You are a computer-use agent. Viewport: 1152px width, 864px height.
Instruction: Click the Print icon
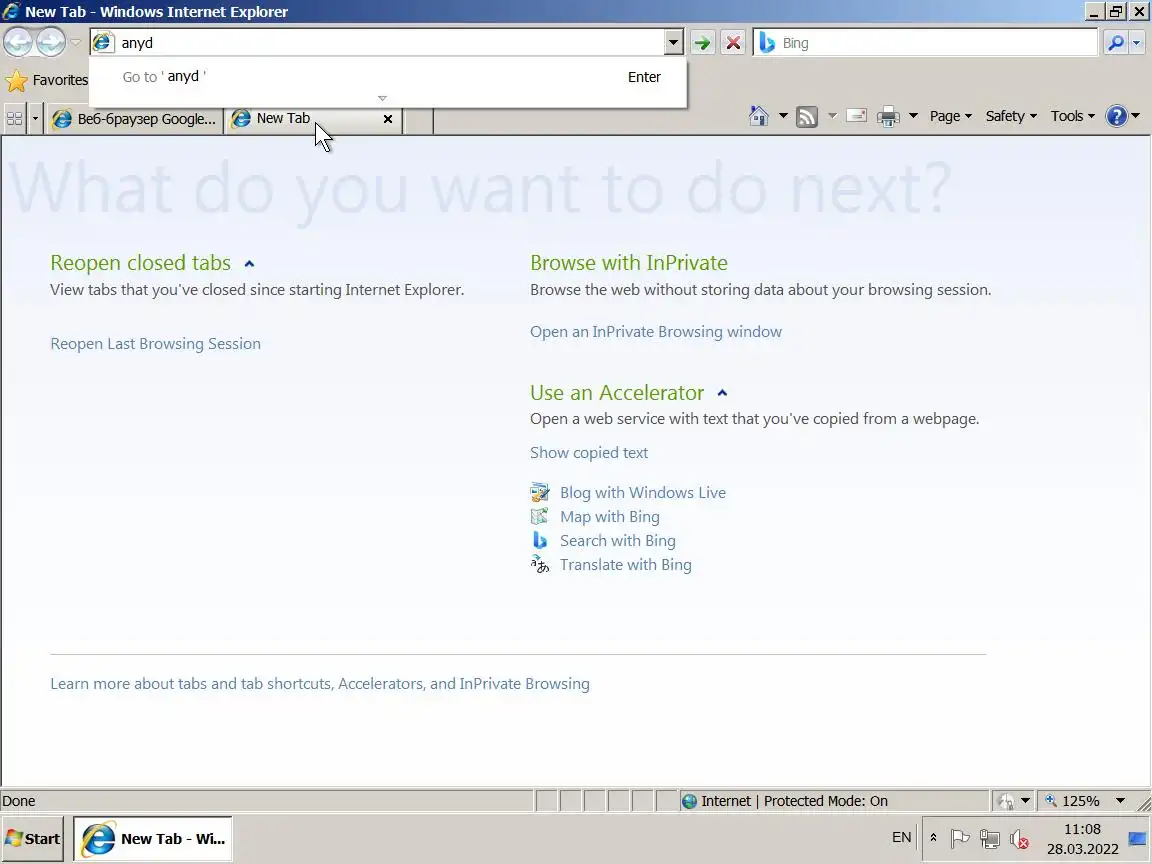click(888, 116)
